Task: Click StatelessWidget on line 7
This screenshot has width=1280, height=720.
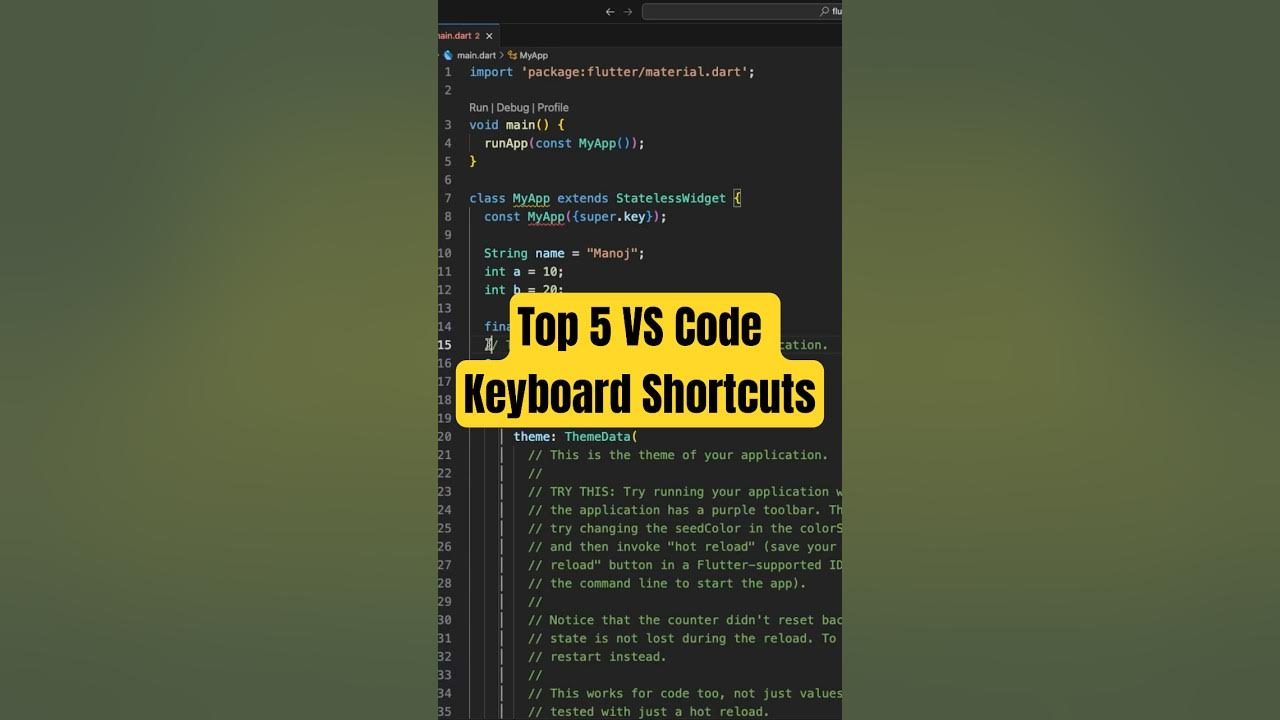Action: pos(671,198)
